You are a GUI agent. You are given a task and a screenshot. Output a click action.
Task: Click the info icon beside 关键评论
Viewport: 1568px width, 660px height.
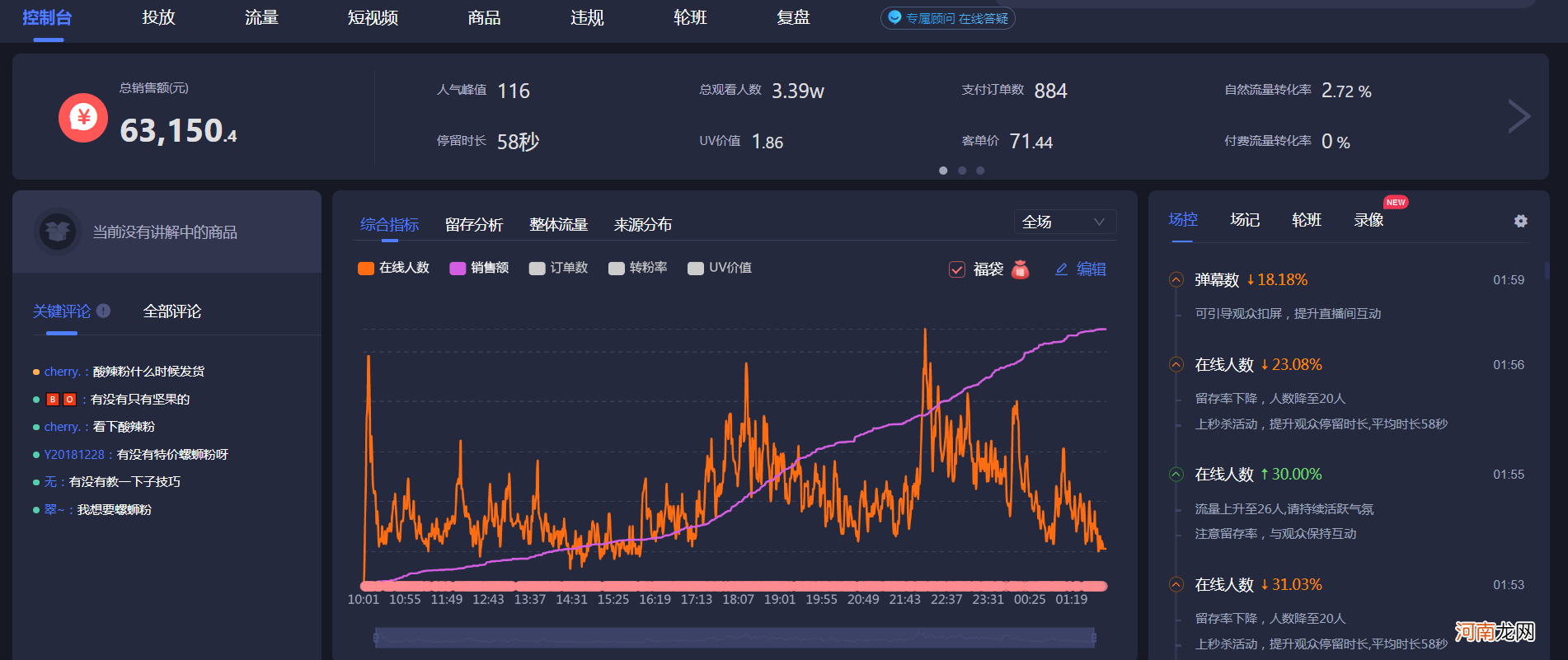click(103, 311)
